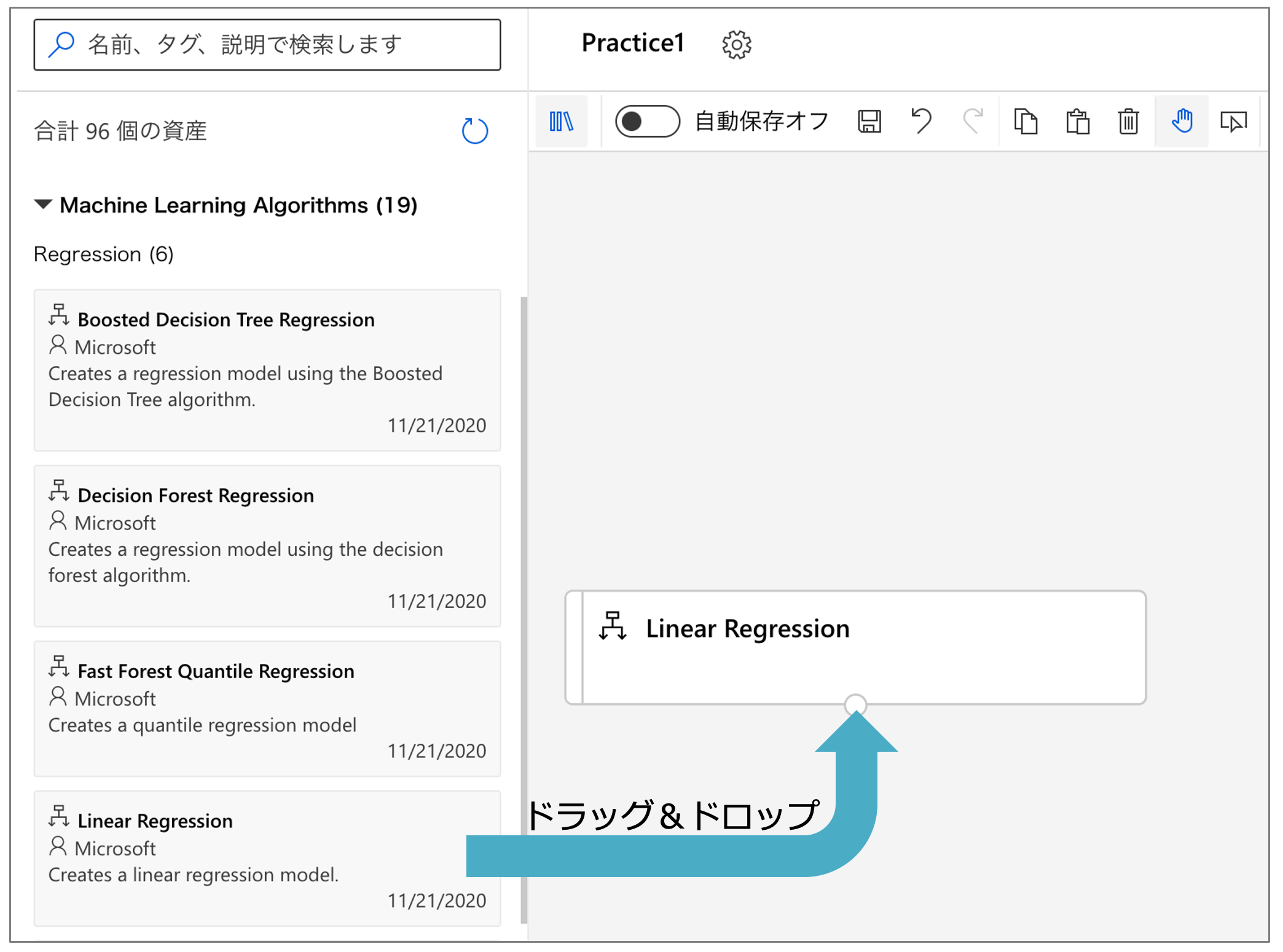Click the Linear Regression node on canvas
The height and width of the screenshot is (952, 1283).
[855, 646]
